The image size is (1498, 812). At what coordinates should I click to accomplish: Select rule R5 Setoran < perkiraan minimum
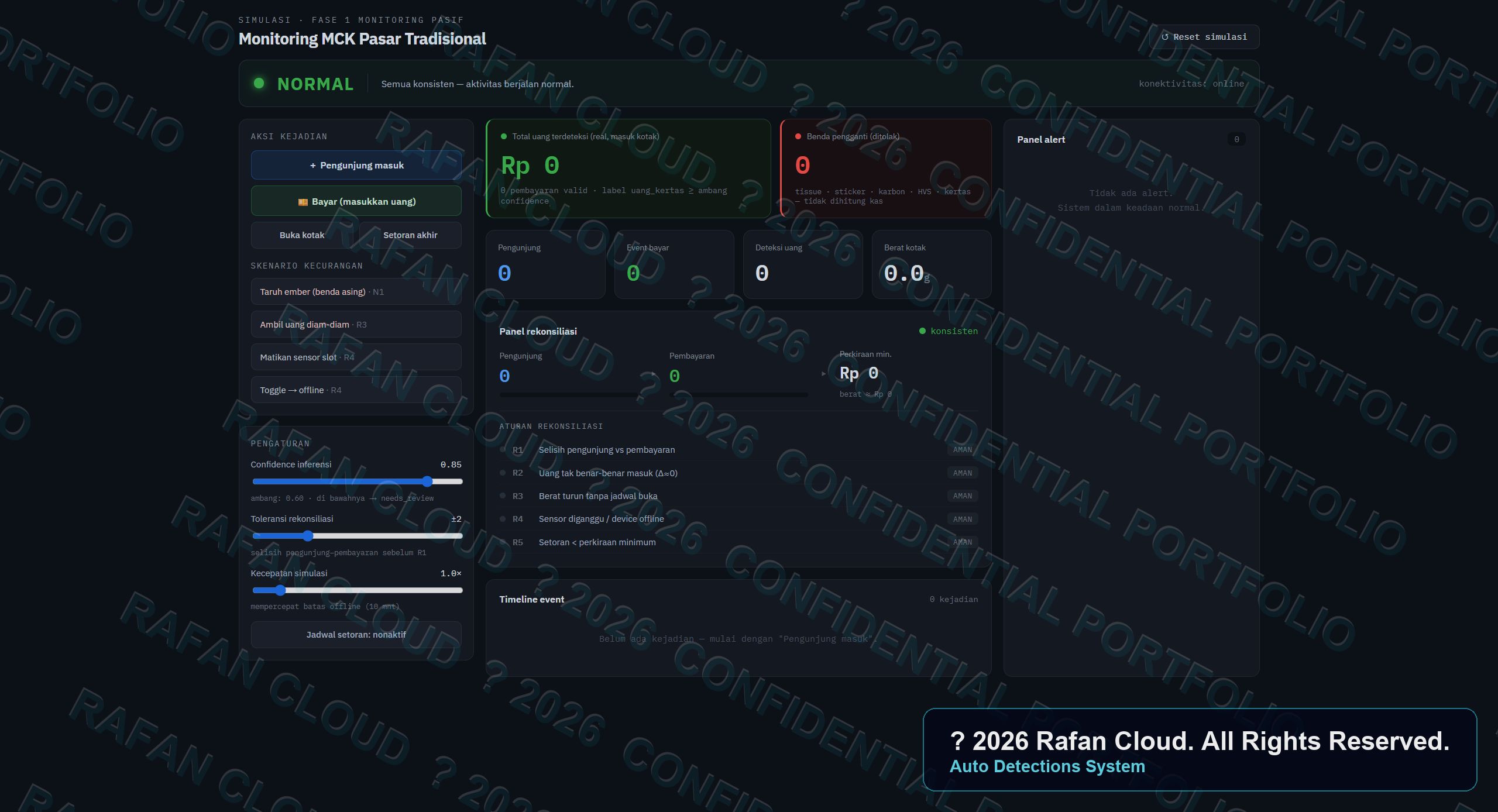(738, 542)
